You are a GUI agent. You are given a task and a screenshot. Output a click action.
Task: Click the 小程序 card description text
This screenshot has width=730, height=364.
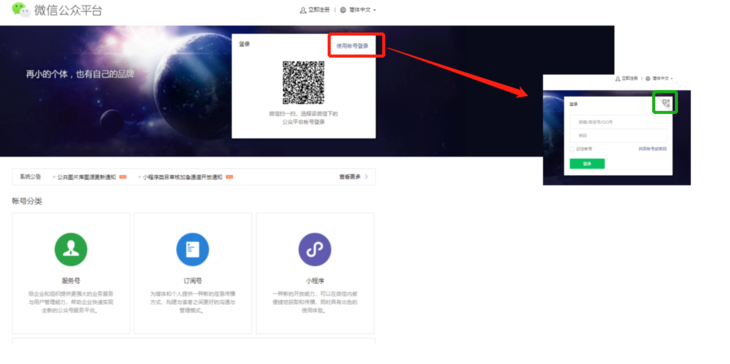tap(315, 302)
